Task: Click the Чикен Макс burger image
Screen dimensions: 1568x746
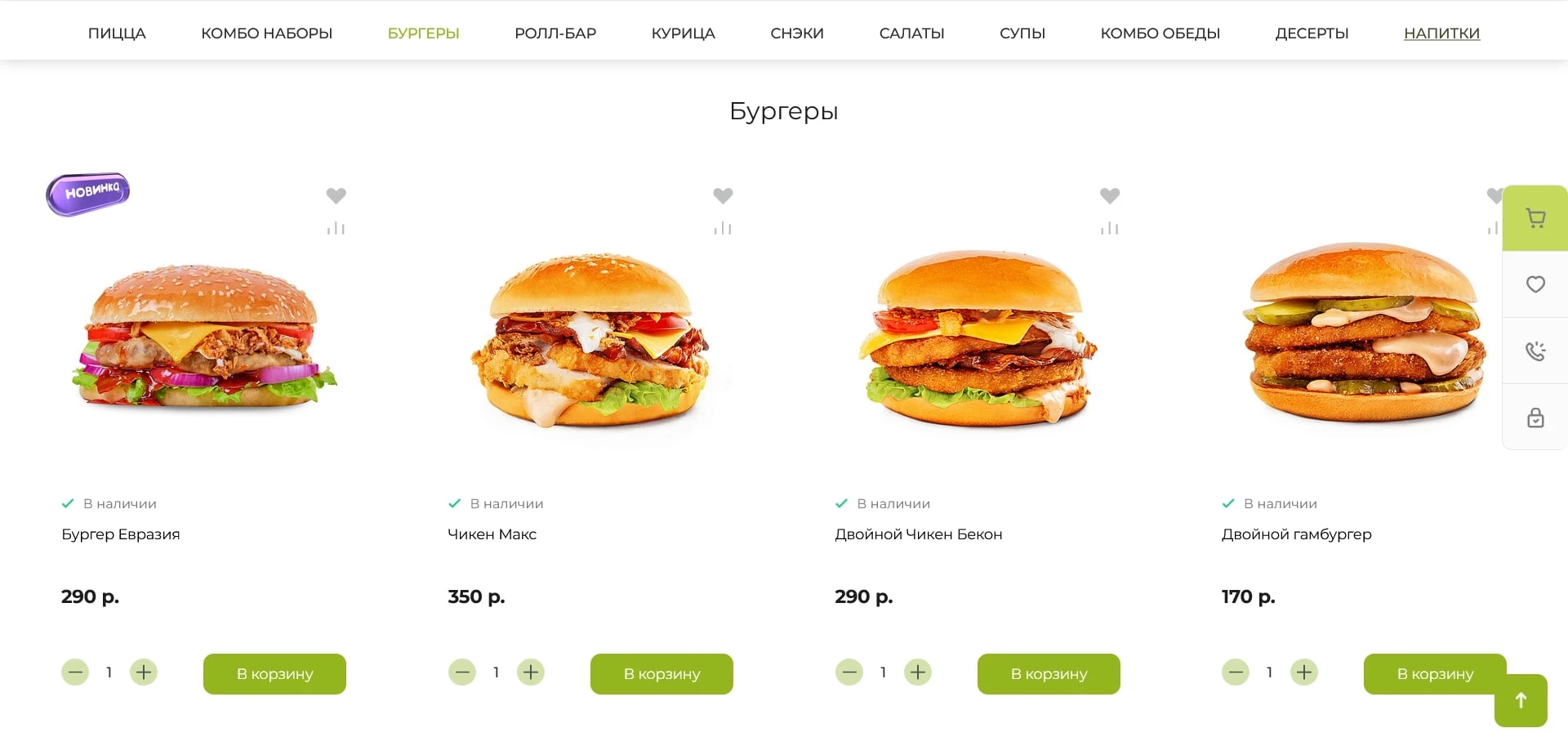Action: pos(590,341)
